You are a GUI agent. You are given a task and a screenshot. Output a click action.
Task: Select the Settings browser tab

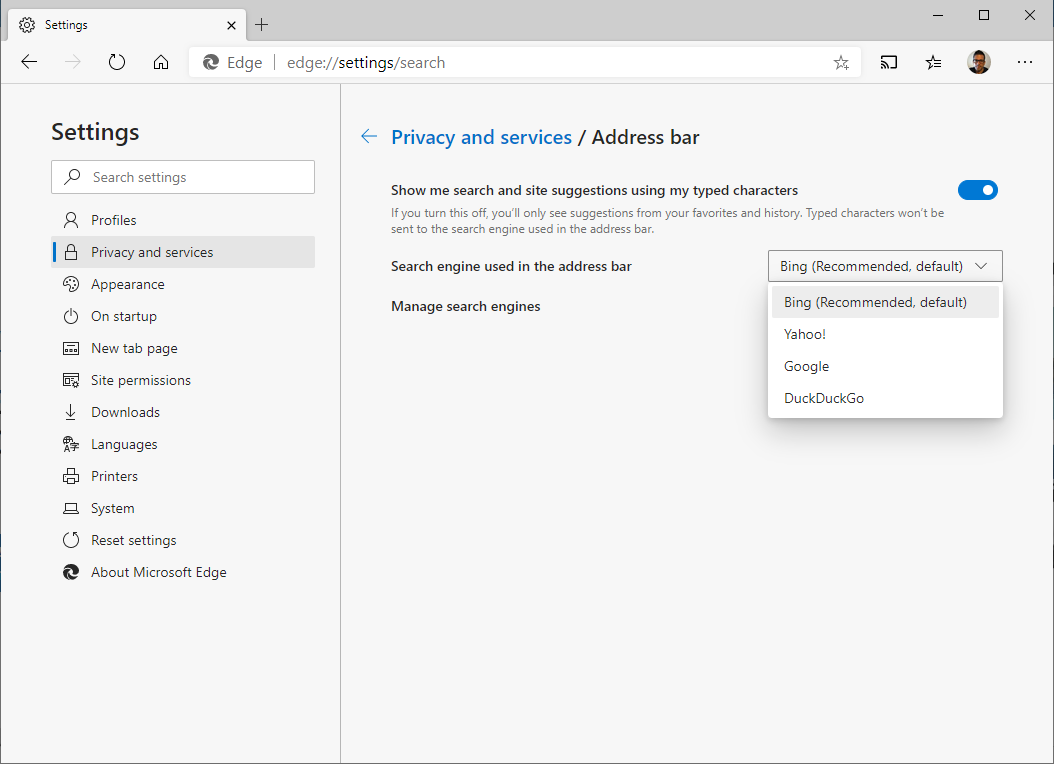coord(126,25)
